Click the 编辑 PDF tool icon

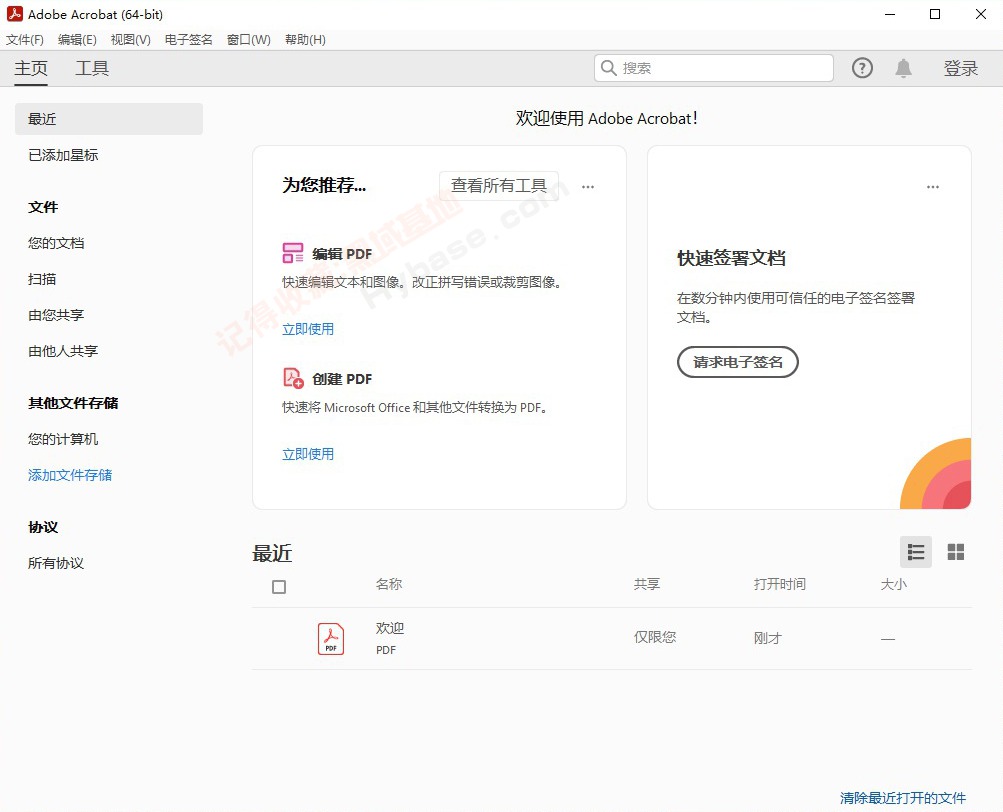click(292, 253)
